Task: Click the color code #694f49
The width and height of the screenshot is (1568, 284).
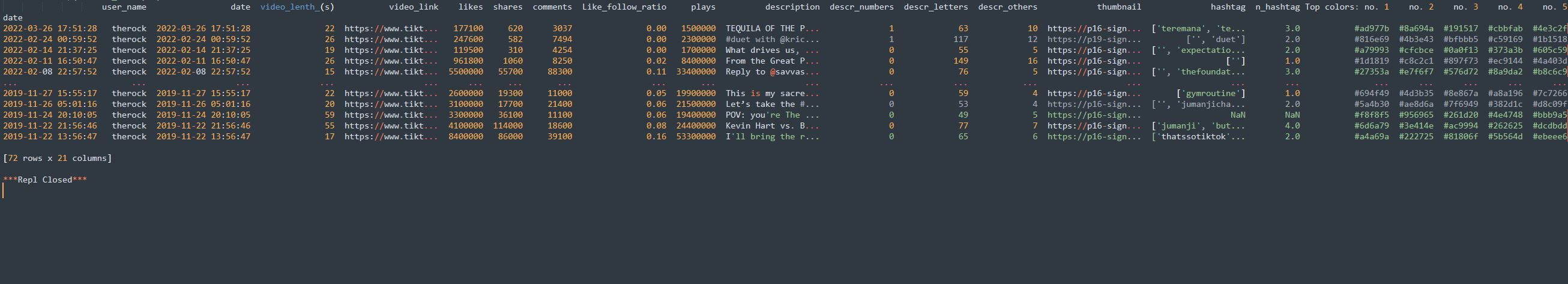Action: pos(1372,94)
